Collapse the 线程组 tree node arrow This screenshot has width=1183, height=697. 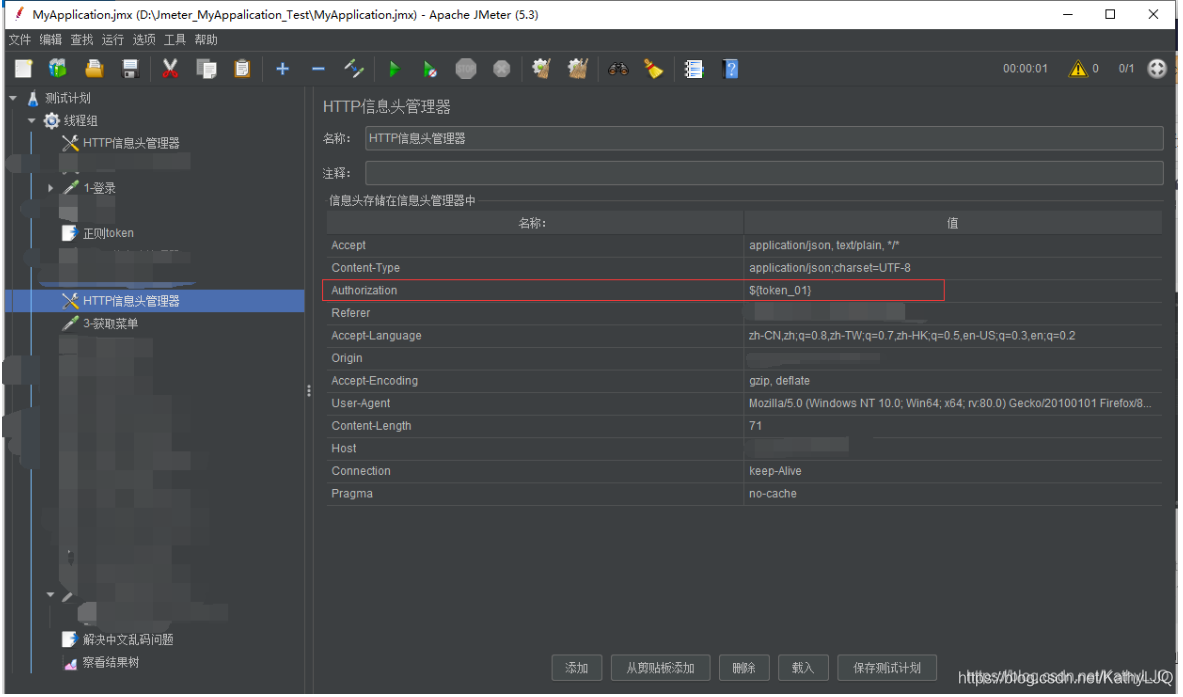[32, 121]
